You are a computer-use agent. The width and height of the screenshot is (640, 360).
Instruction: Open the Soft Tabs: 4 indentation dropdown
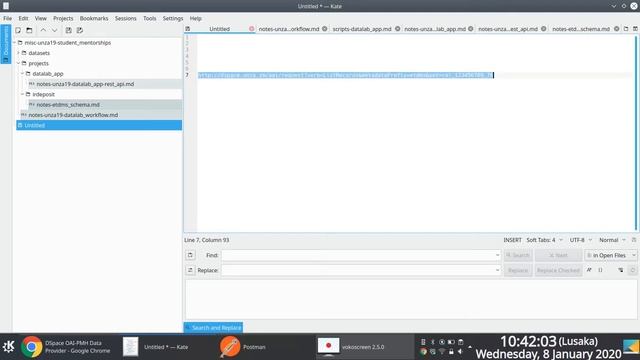[544, 240]
